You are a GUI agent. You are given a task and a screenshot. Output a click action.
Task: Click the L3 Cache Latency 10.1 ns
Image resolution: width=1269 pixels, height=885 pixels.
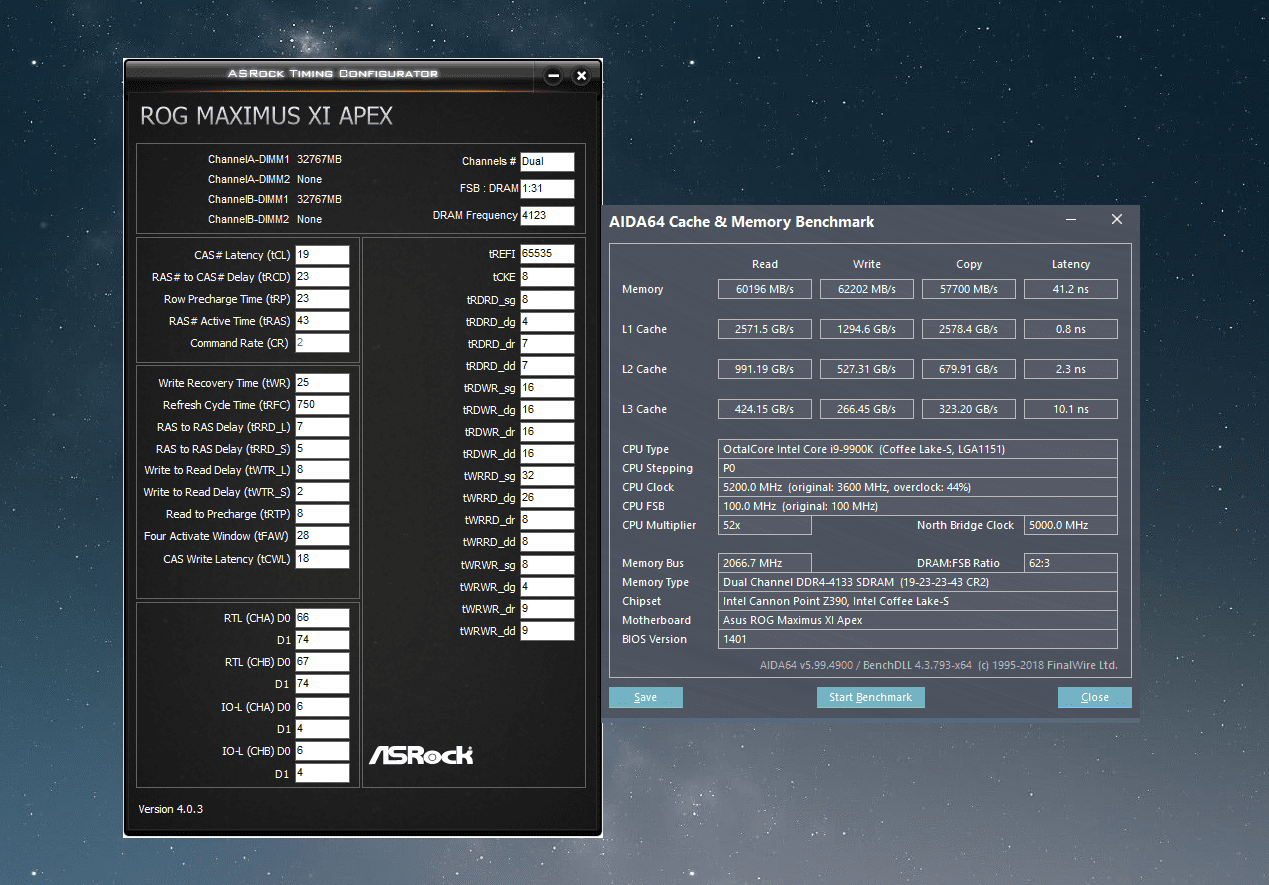[1071, 409]
